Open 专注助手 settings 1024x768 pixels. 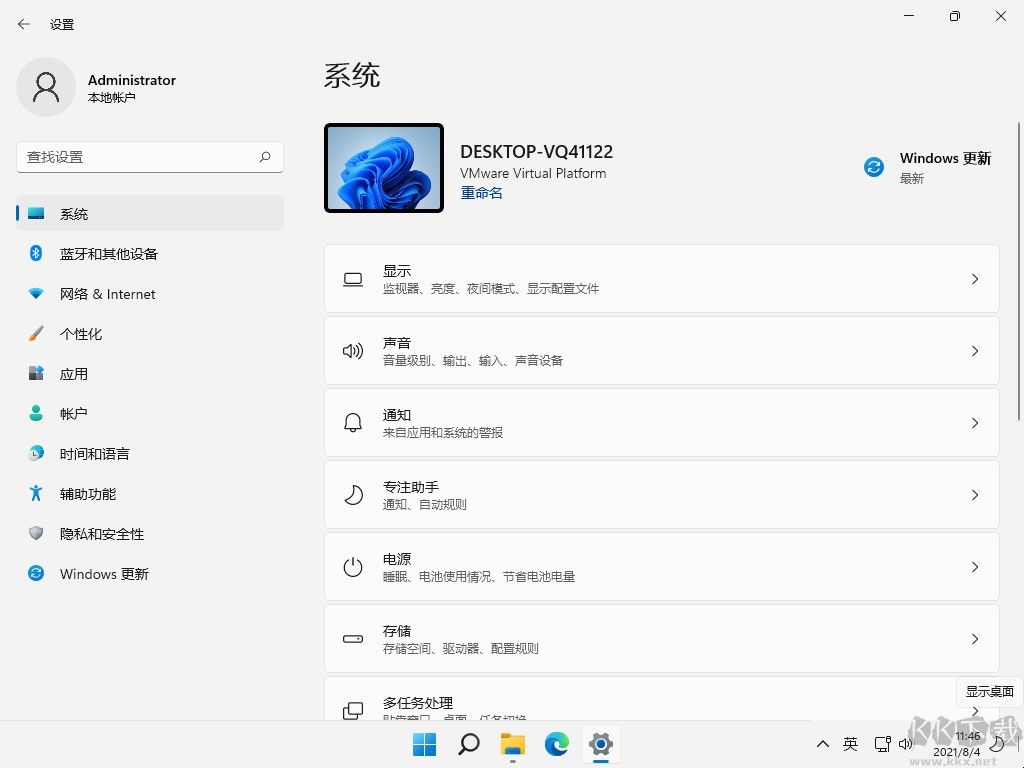(660, 495)
